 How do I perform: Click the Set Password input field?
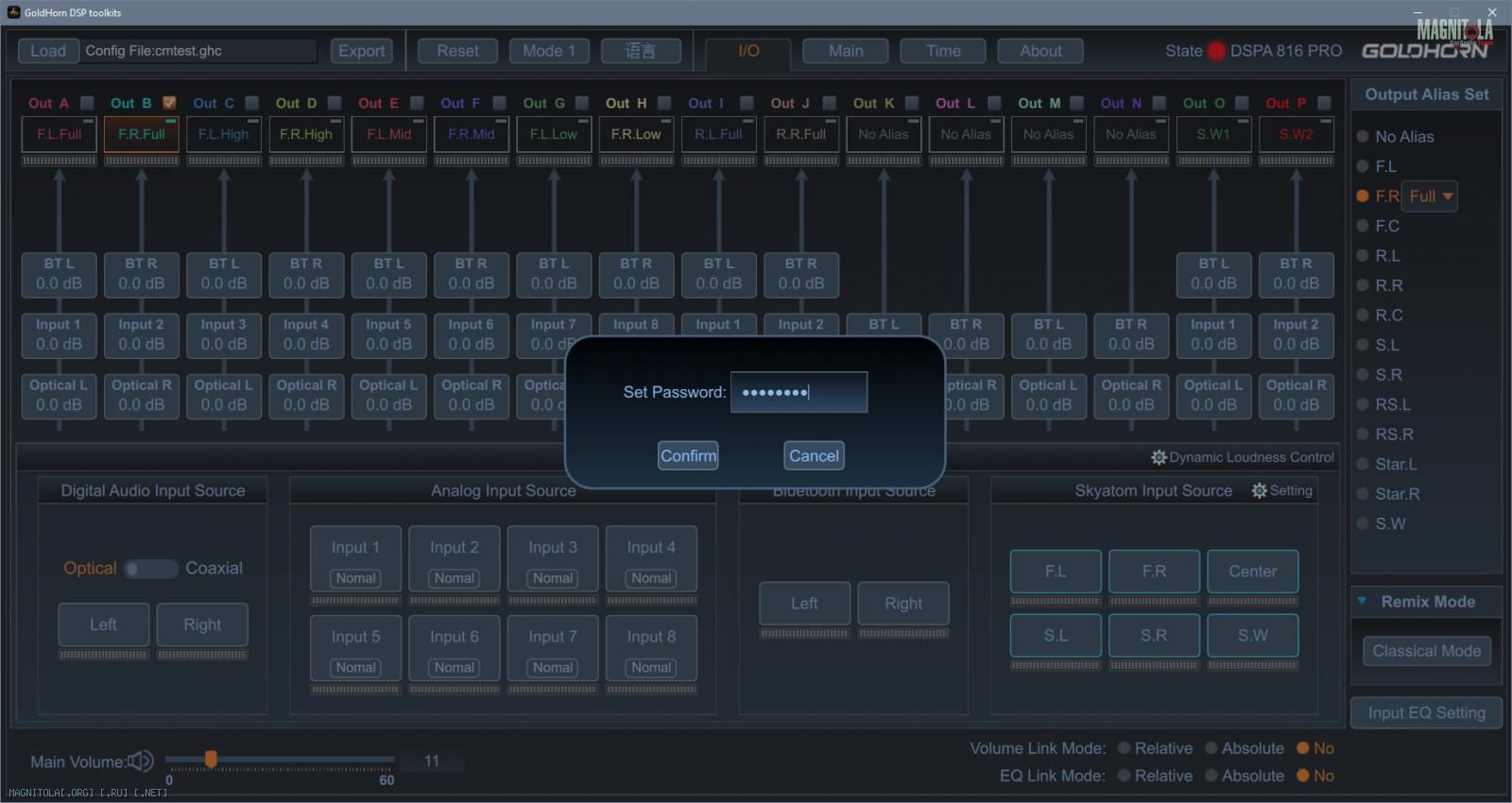[x=799, y=392]
